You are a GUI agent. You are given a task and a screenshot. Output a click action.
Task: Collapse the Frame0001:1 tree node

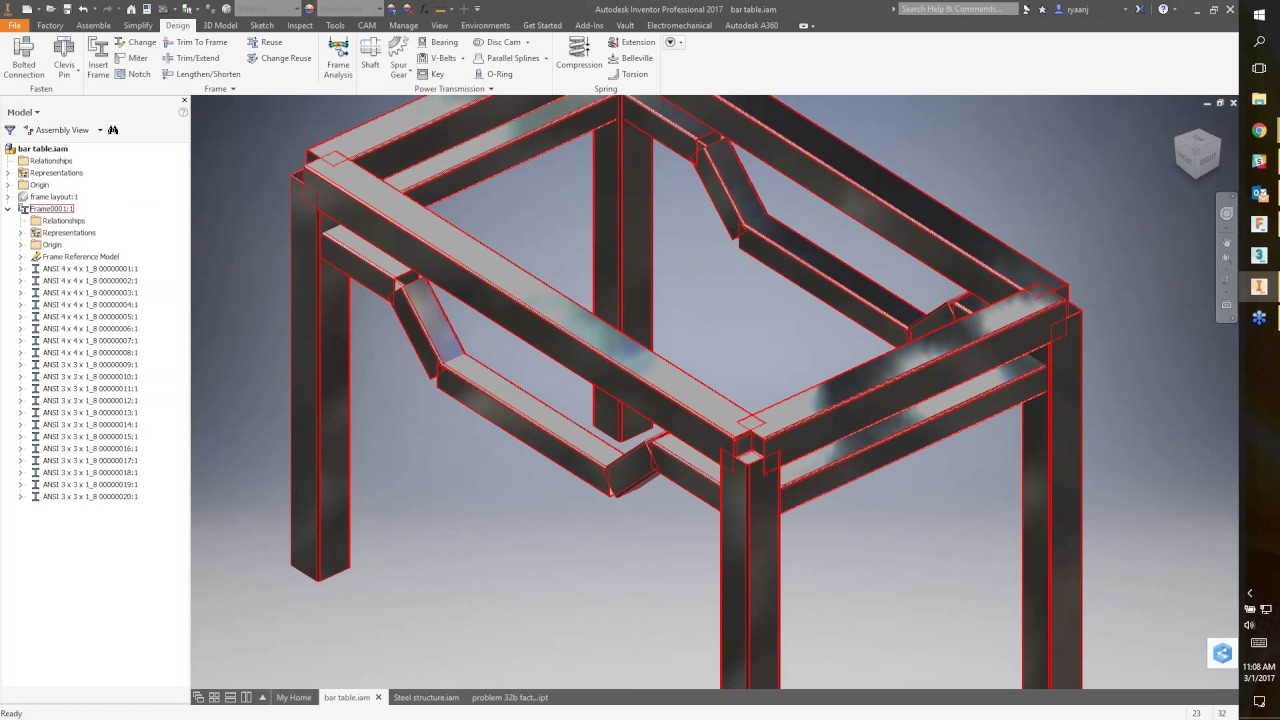(x=8, y=209)
